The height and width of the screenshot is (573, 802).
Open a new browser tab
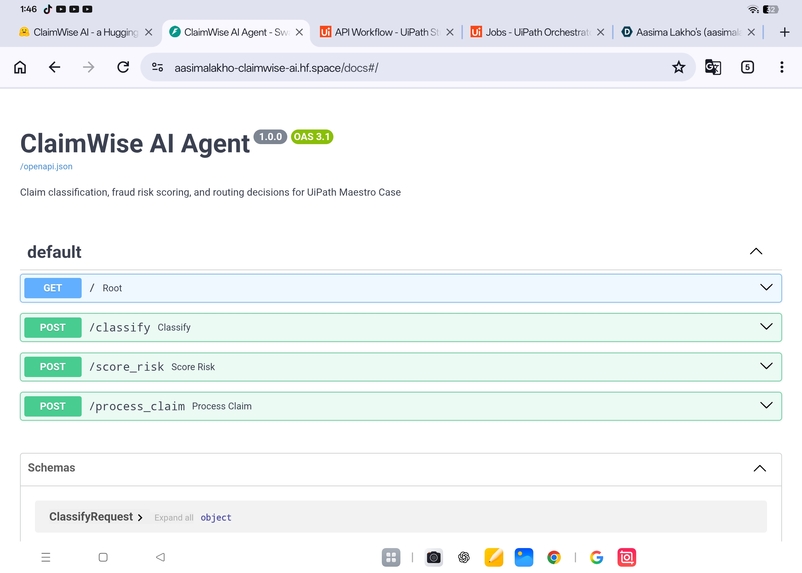click(x=785, y=32)
